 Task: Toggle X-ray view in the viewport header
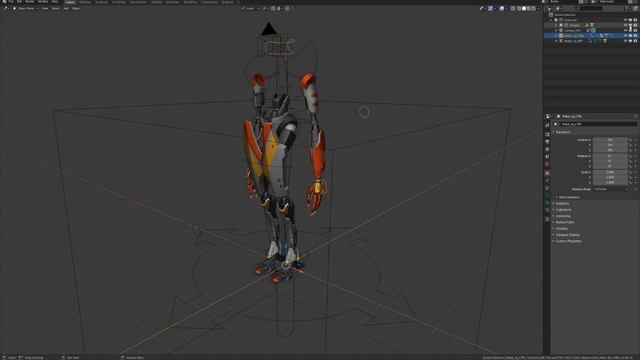tap(513, 8)
